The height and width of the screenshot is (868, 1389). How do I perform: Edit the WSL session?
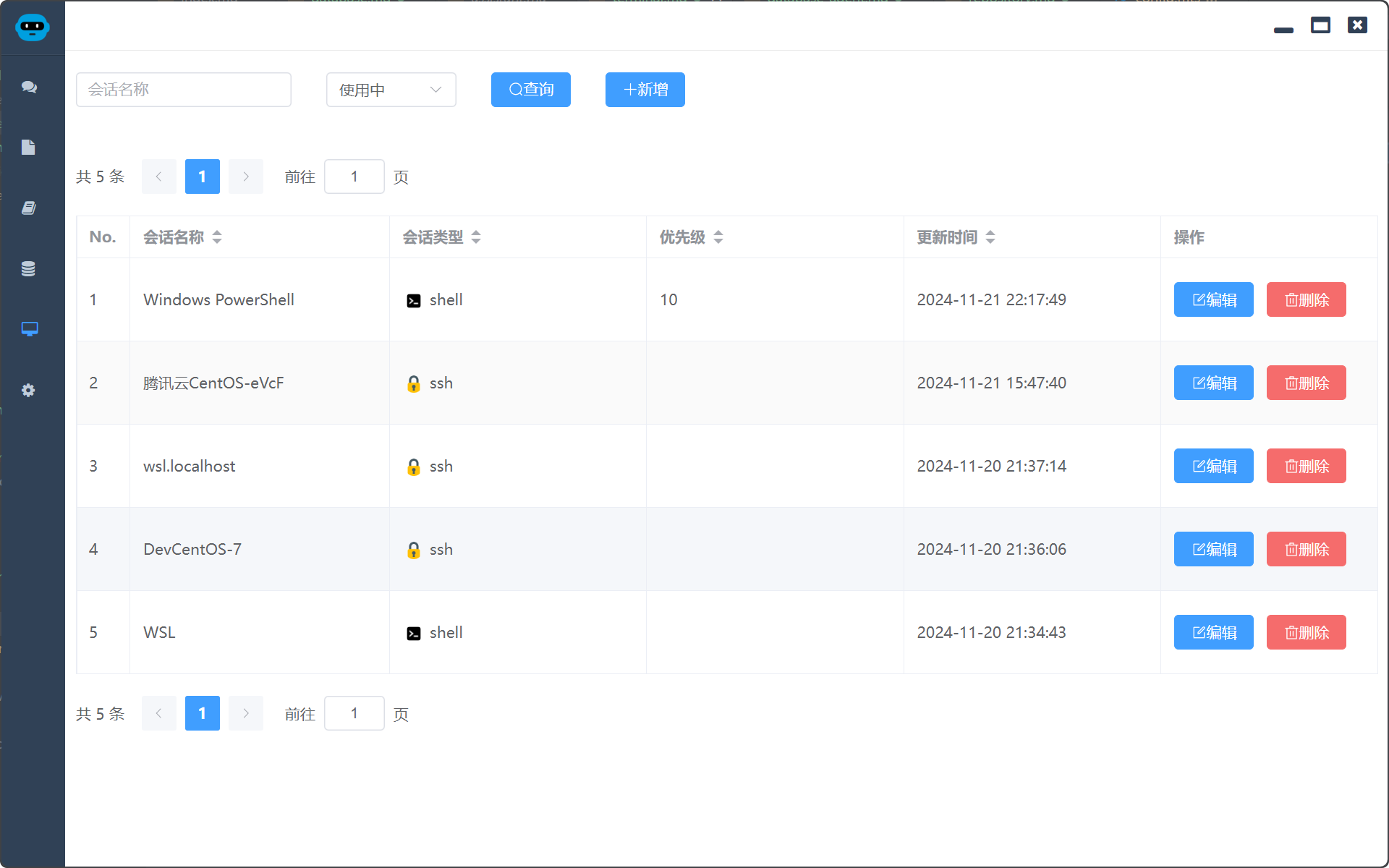(x=1213, y=632)
